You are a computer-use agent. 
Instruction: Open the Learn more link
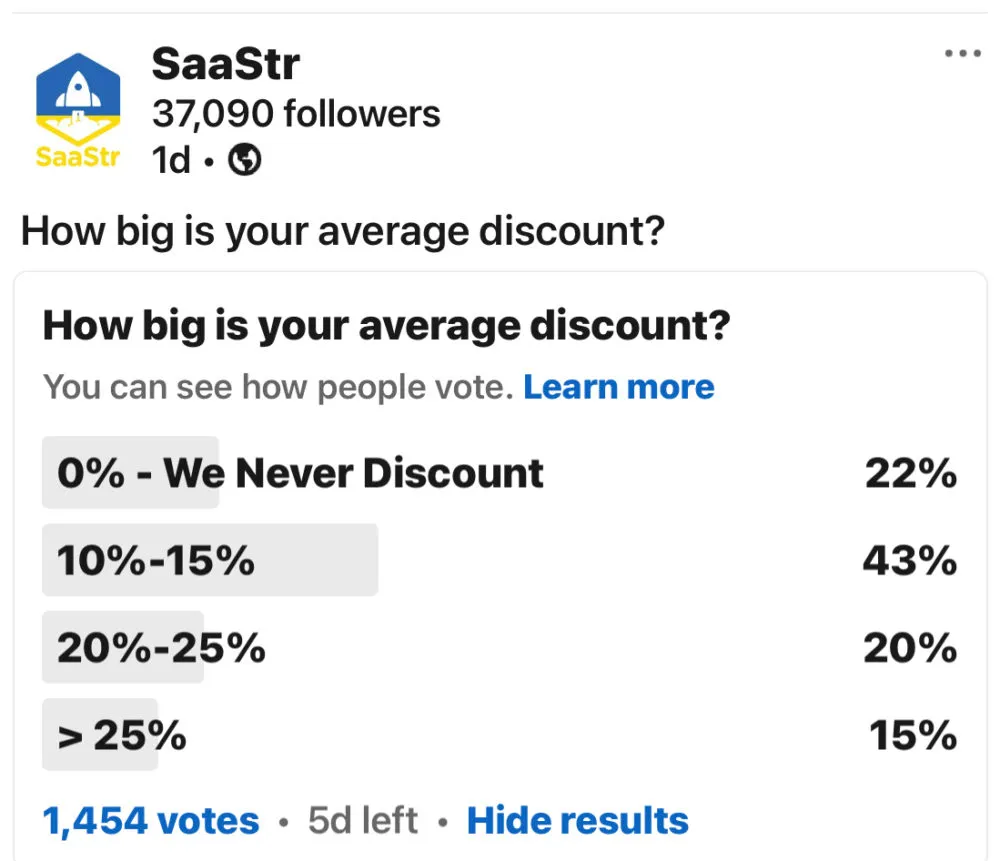(x=618, y=387)
